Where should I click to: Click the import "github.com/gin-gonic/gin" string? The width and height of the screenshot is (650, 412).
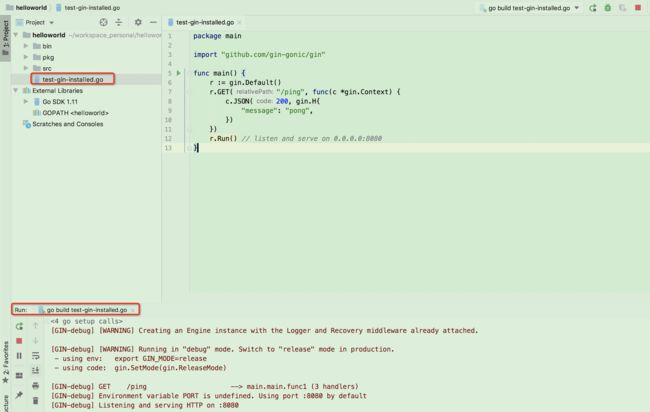coord(273,54)
